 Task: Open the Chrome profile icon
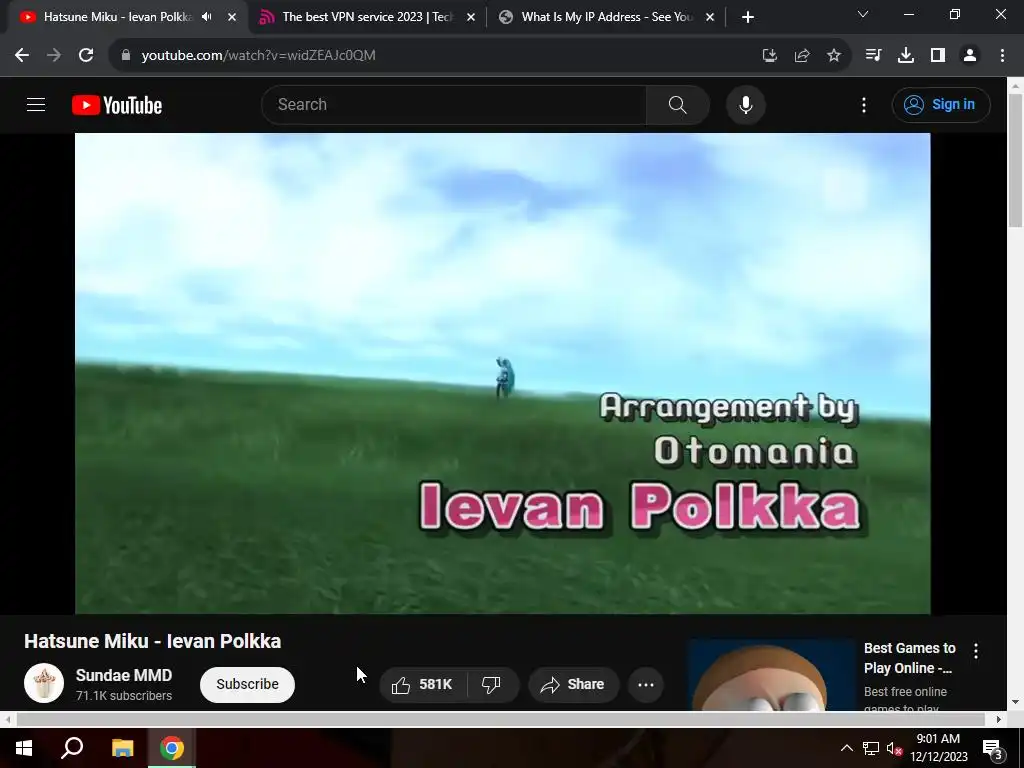point(970,56)
